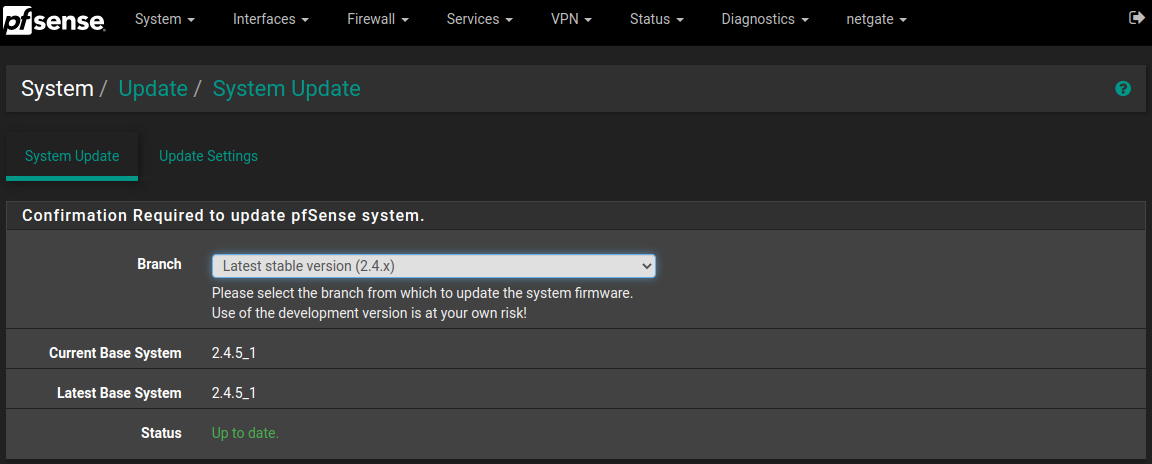The height and width of the screenshot is (464, 1152).
Task: Click the logout icon in navbar
Action: [1136, 18]
